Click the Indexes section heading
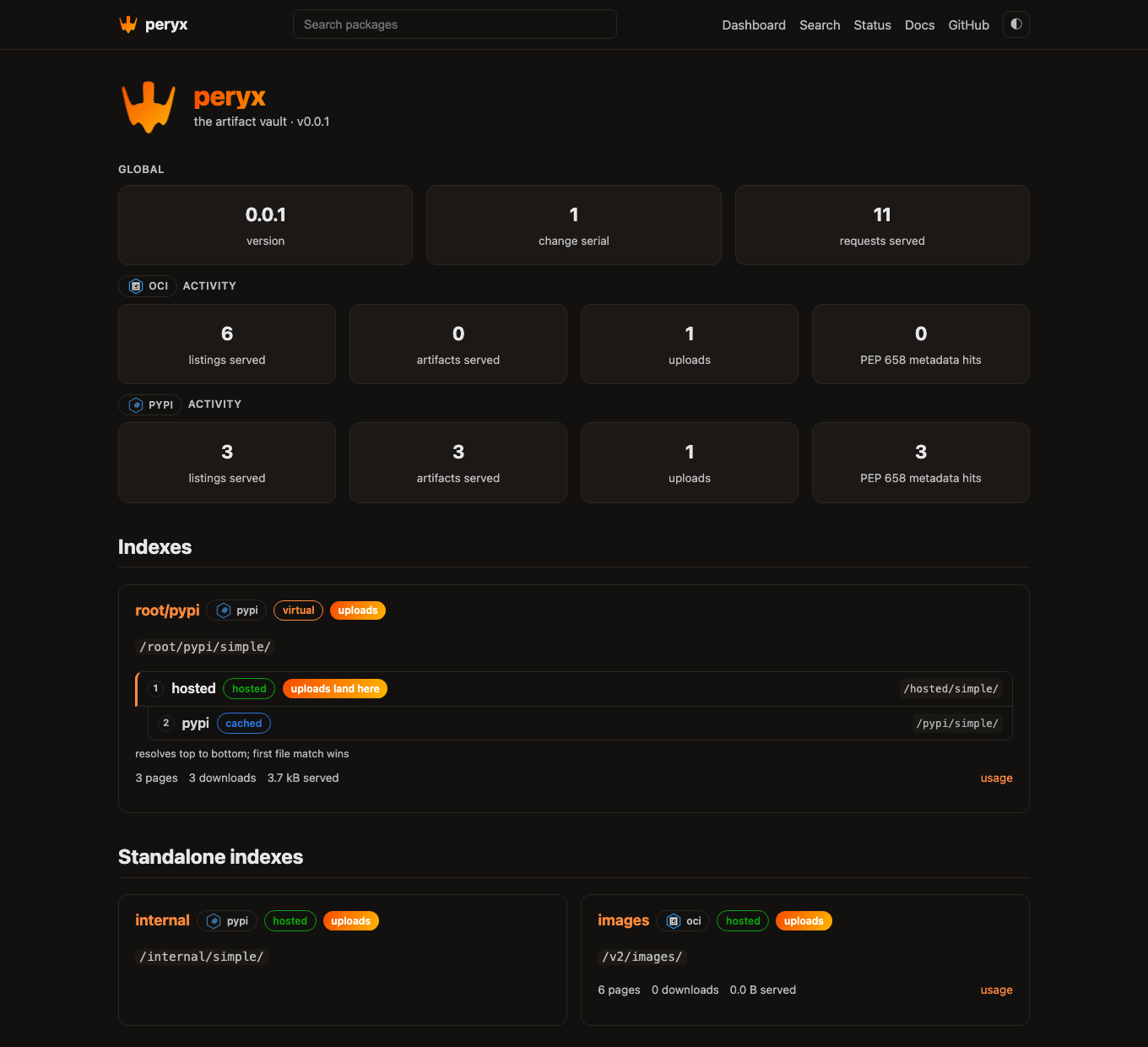 click(155, 547)
